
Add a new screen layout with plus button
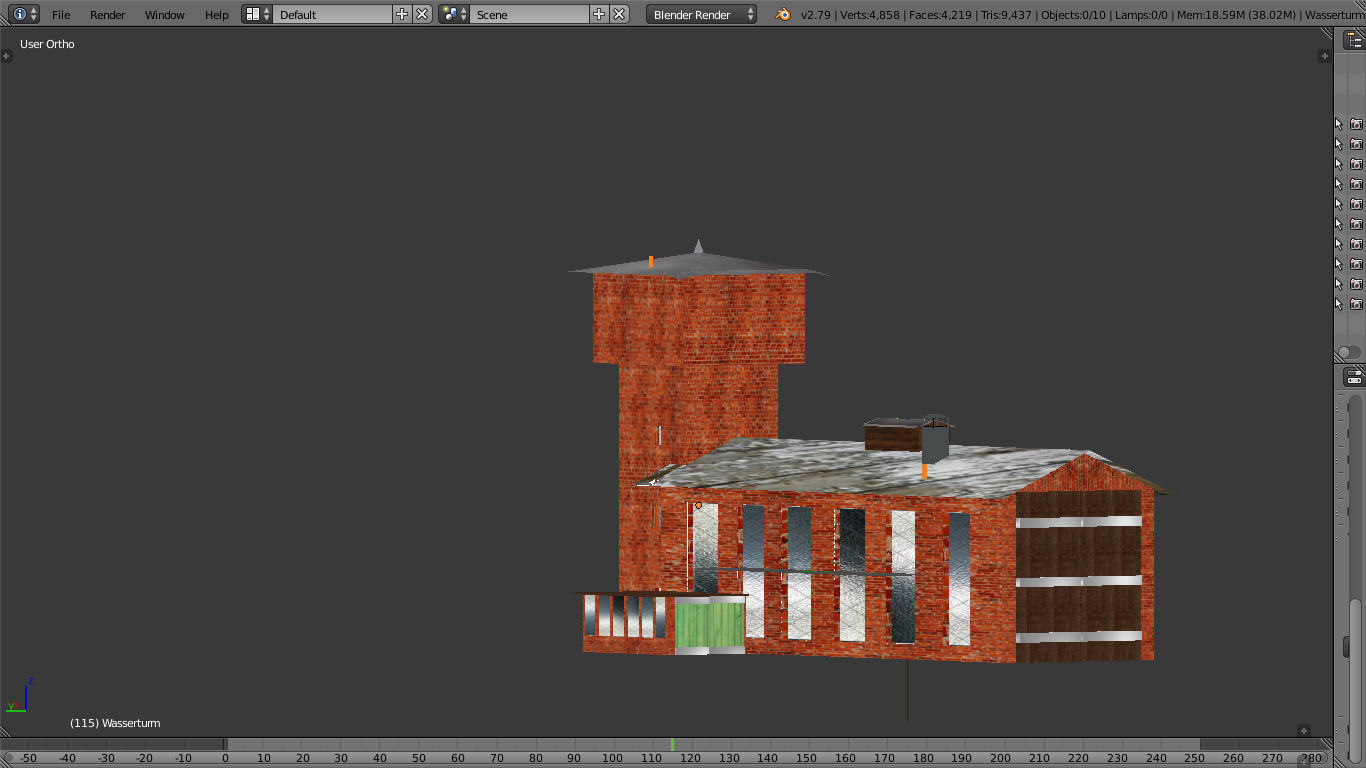[402, 14]
